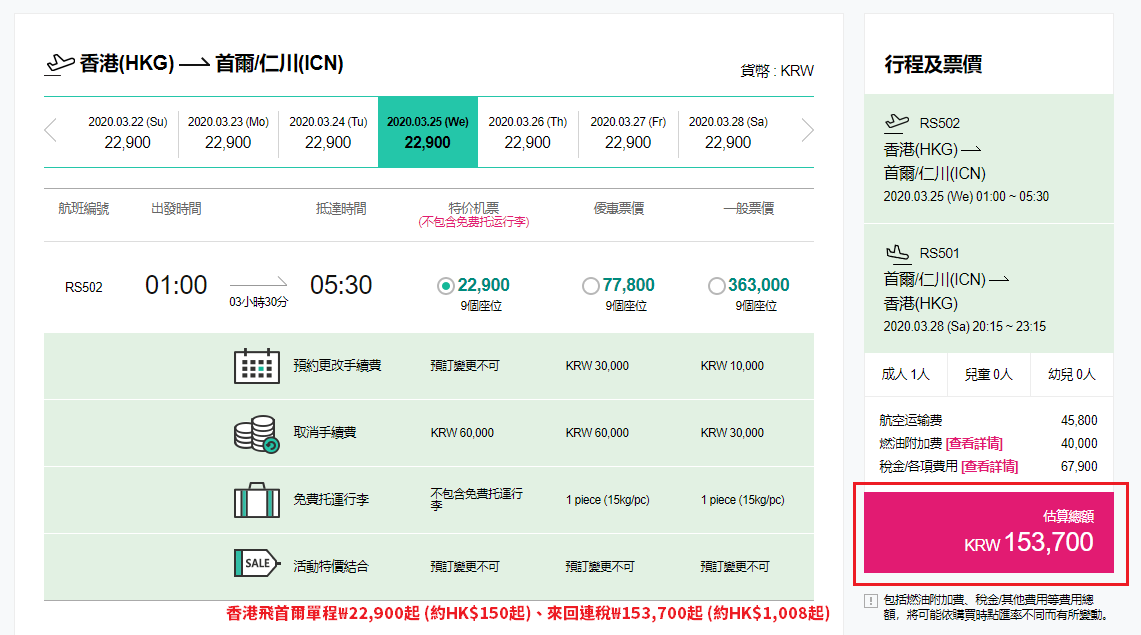
Task: Click the 特价机票 column header
Action: click(474, 208)
